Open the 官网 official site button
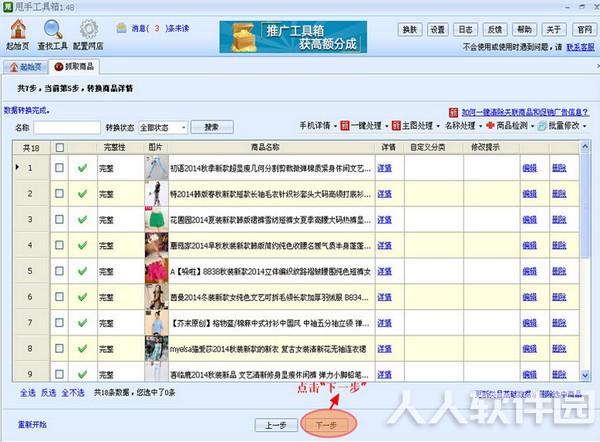Viewport: 600px width, 442px height. (584, 29)
